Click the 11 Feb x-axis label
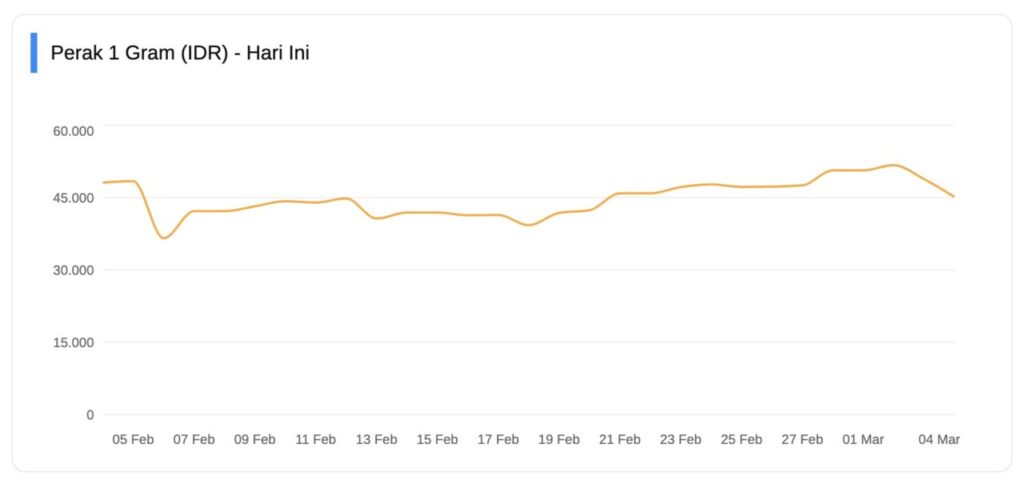1024x484 pixels. click(x=316, y=439)
